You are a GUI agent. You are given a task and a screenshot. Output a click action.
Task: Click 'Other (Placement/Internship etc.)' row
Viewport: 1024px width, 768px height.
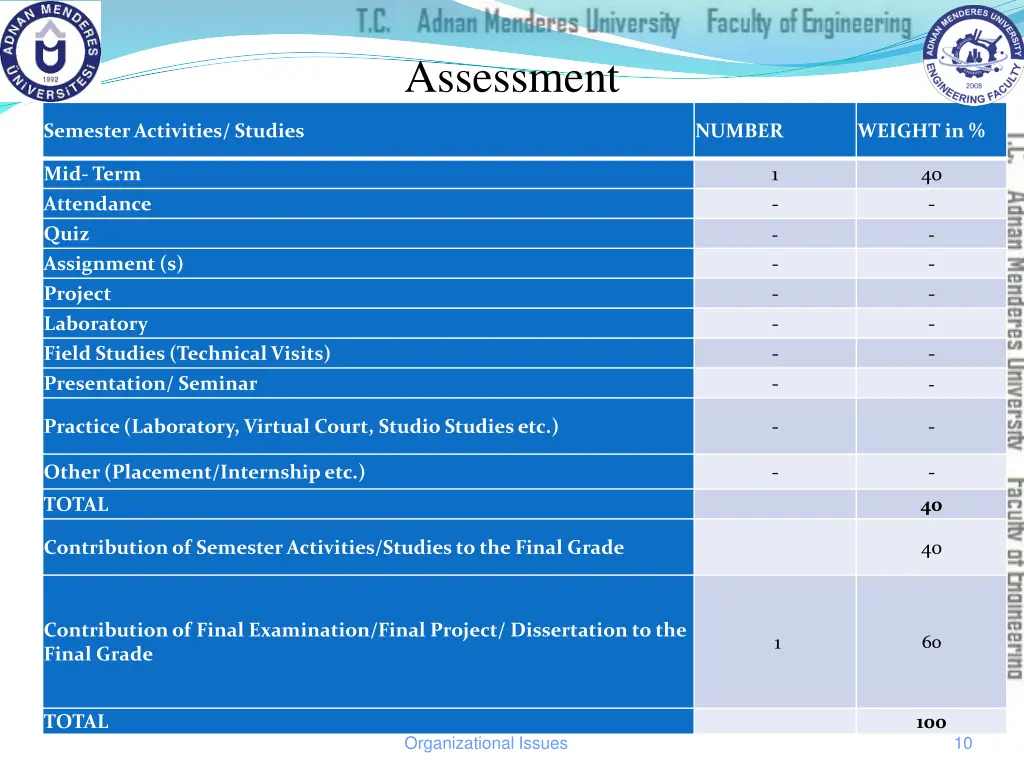point(368,472)
